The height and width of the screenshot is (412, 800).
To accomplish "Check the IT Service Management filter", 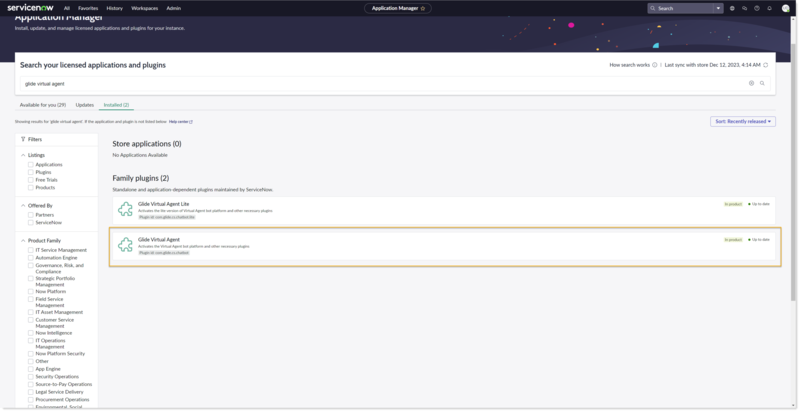I will pos(31,250).
